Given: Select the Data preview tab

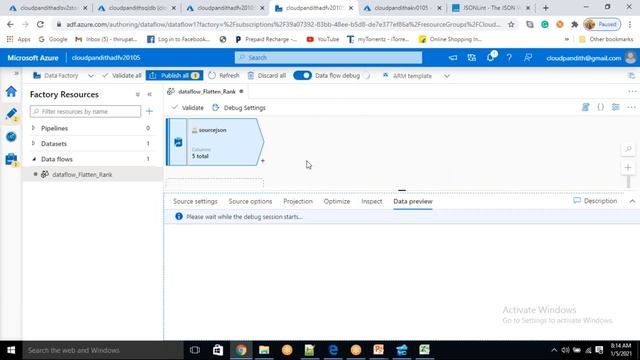Looking at the screenshot, I should click(x=413, y=201).
